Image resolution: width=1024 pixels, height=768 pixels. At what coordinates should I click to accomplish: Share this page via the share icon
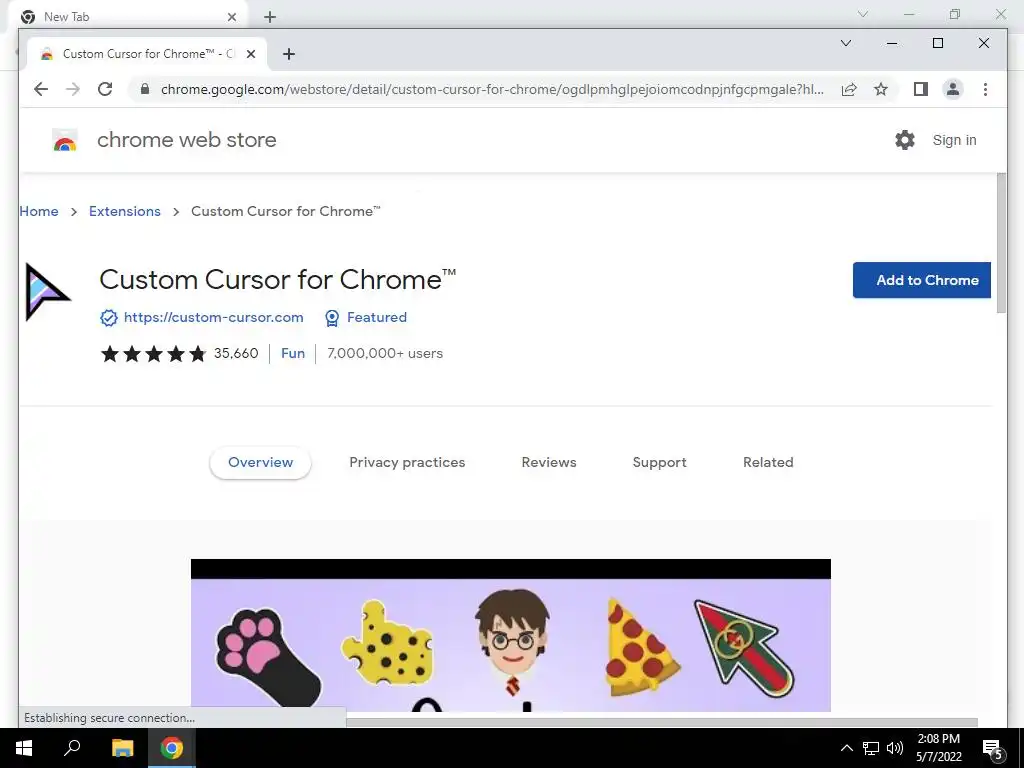point(849,89)
